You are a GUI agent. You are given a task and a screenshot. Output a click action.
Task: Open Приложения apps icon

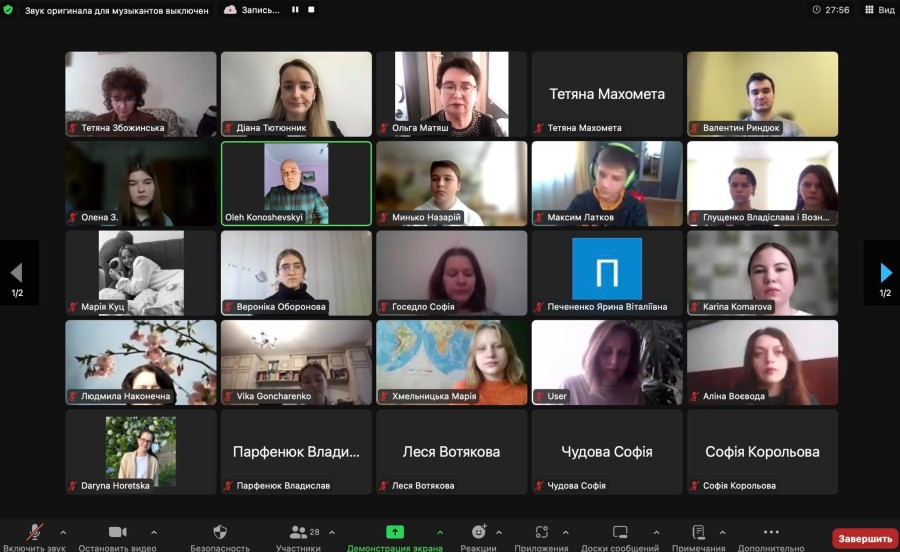(541, 532)
